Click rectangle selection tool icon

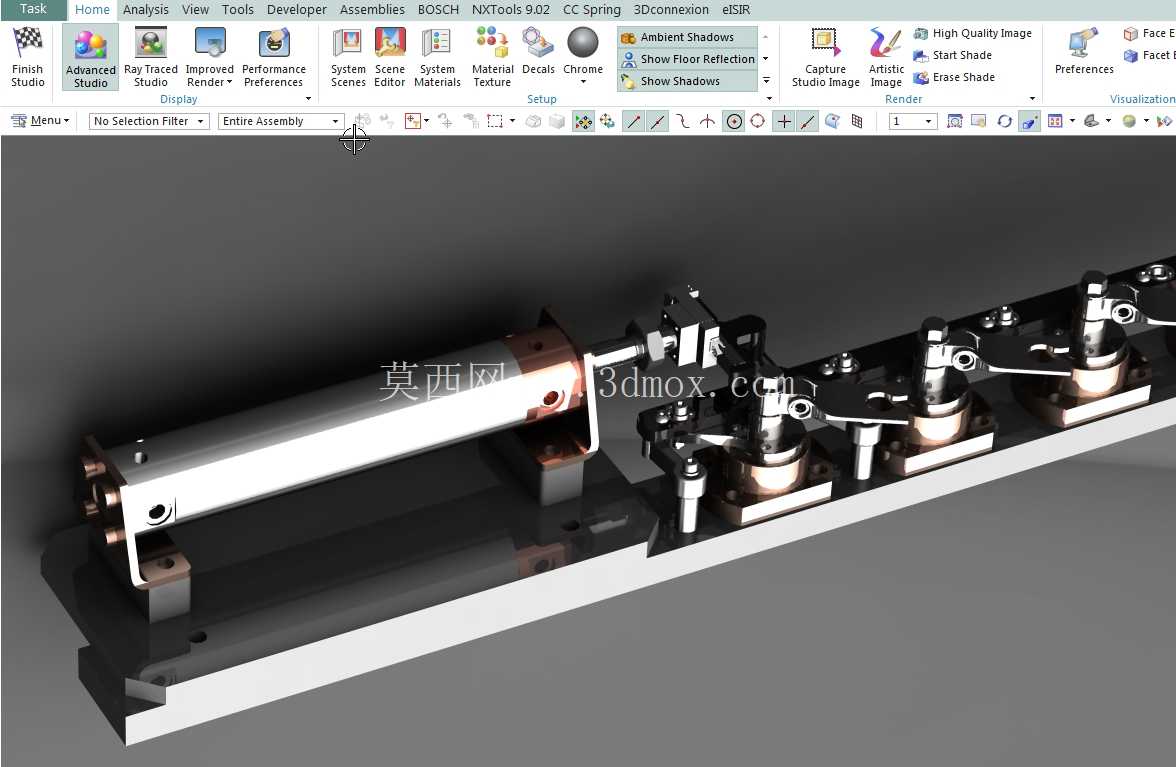495,121
